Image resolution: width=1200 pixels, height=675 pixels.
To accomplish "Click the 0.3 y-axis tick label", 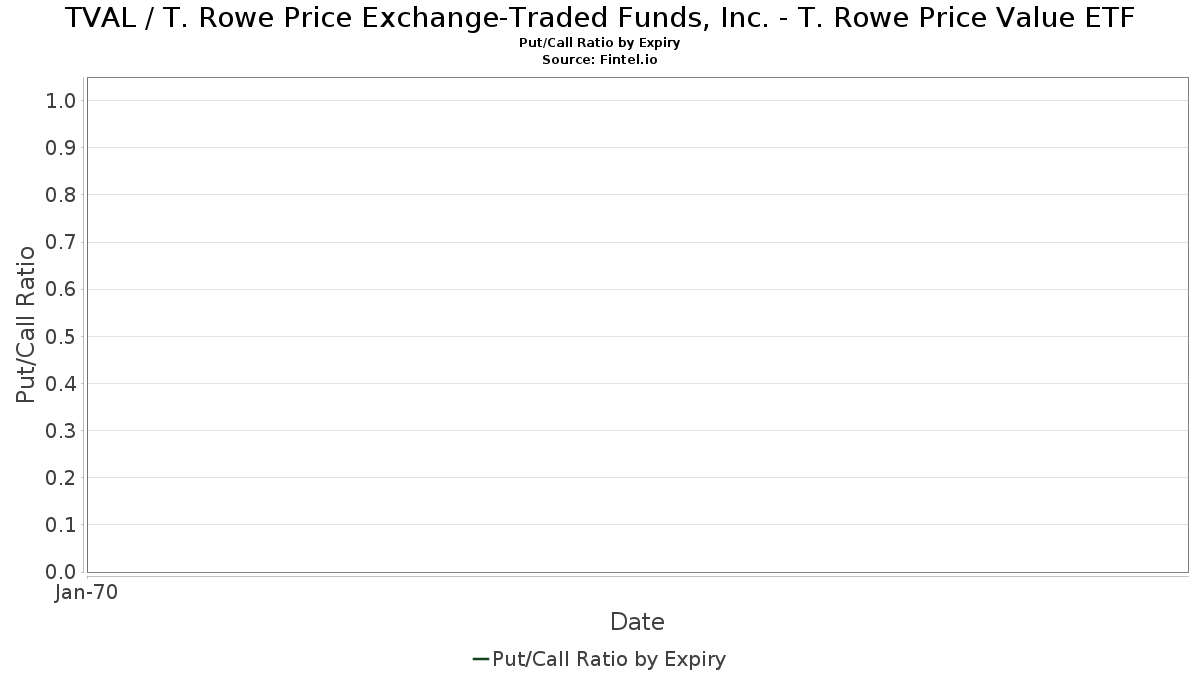I will 61,430.
